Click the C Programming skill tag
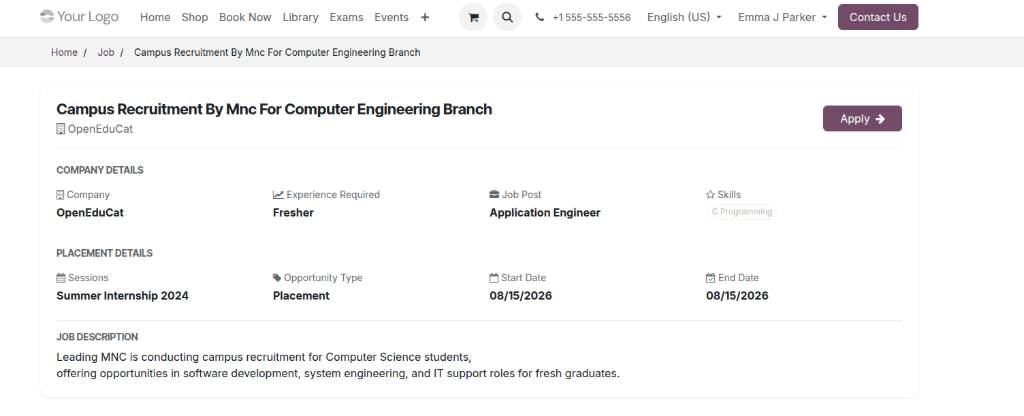This screenshot has width=1024, height=416. (x=742, y=212)
